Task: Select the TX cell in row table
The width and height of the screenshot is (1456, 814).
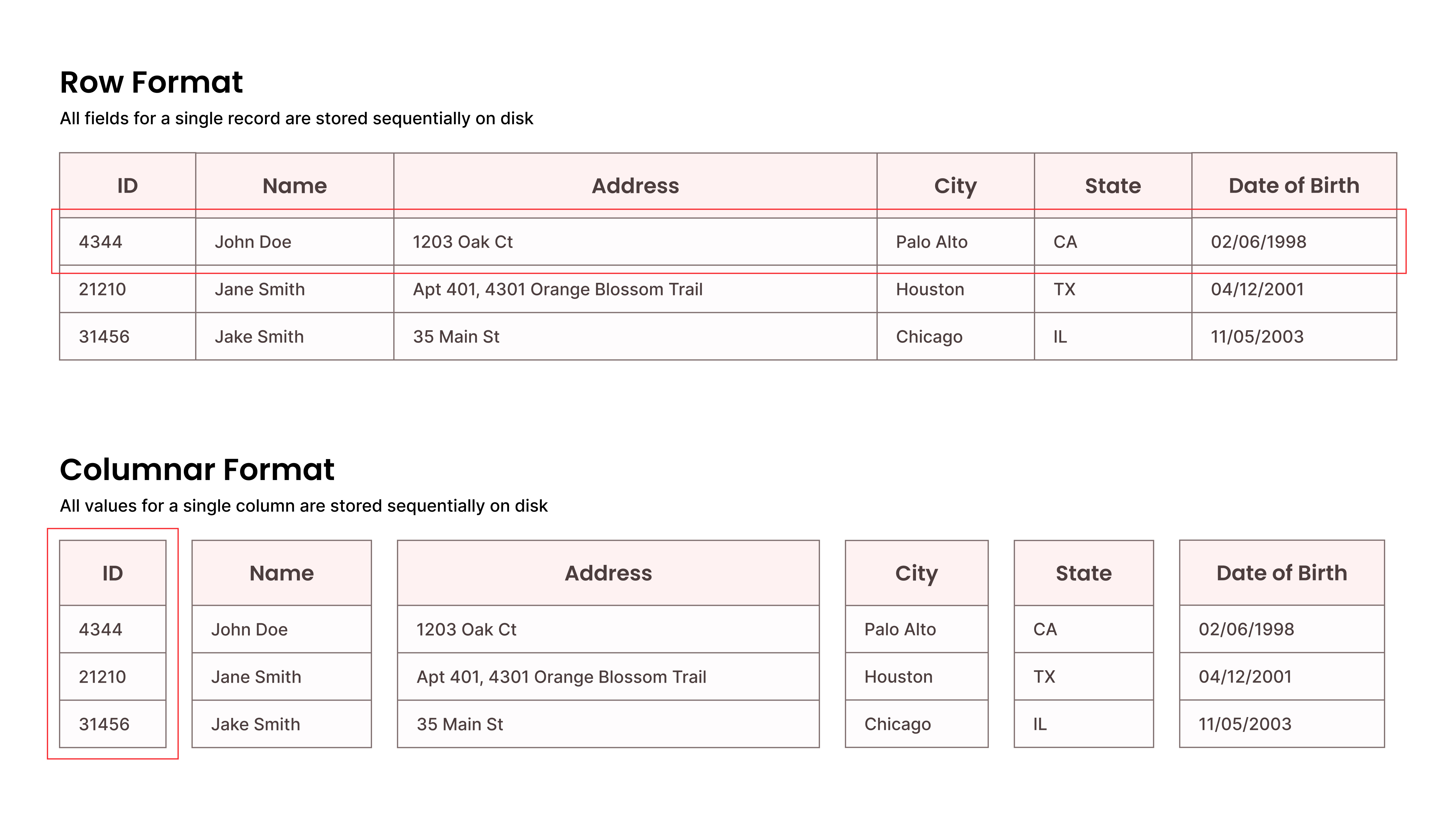Action: [1064, 290]
